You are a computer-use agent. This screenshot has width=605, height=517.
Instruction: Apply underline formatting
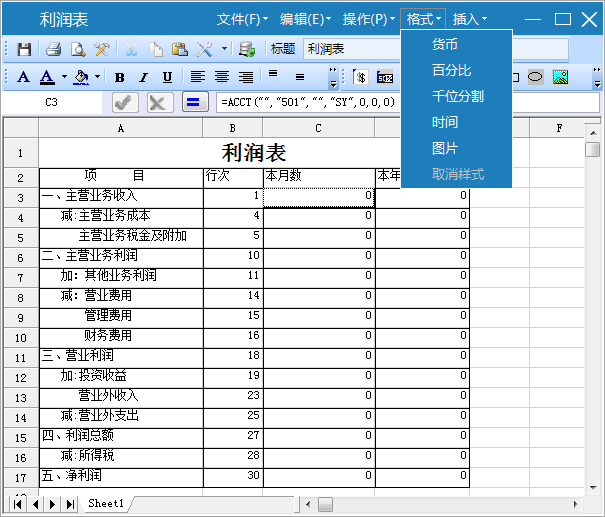click(167, 77)
